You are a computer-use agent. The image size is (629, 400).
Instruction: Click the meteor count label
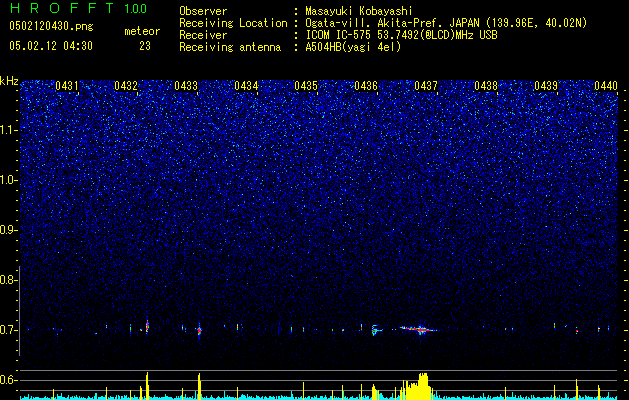click(142, 31)
